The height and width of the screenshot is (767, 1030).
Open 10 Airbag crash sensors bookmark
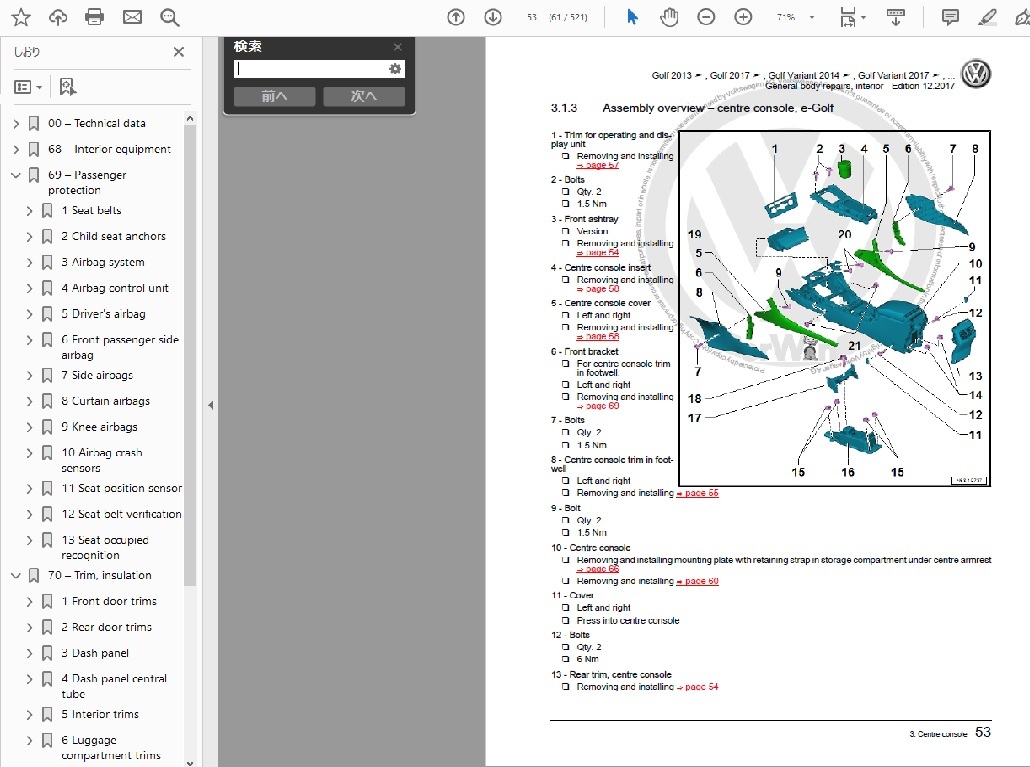coord(102,460)
